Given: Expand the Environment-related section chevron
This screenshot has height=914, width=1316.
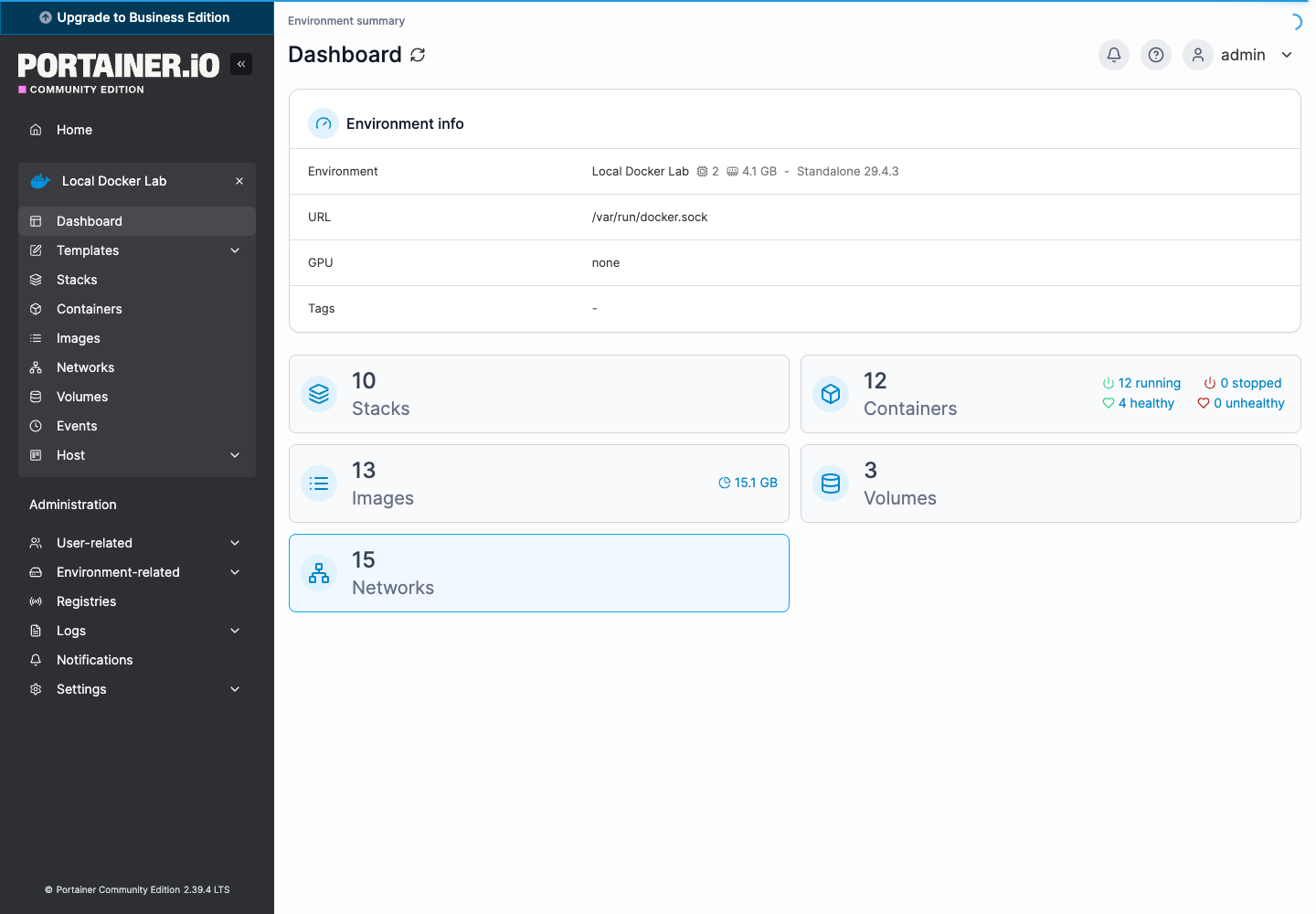Looking at the screenshot, I should [235, 572].
